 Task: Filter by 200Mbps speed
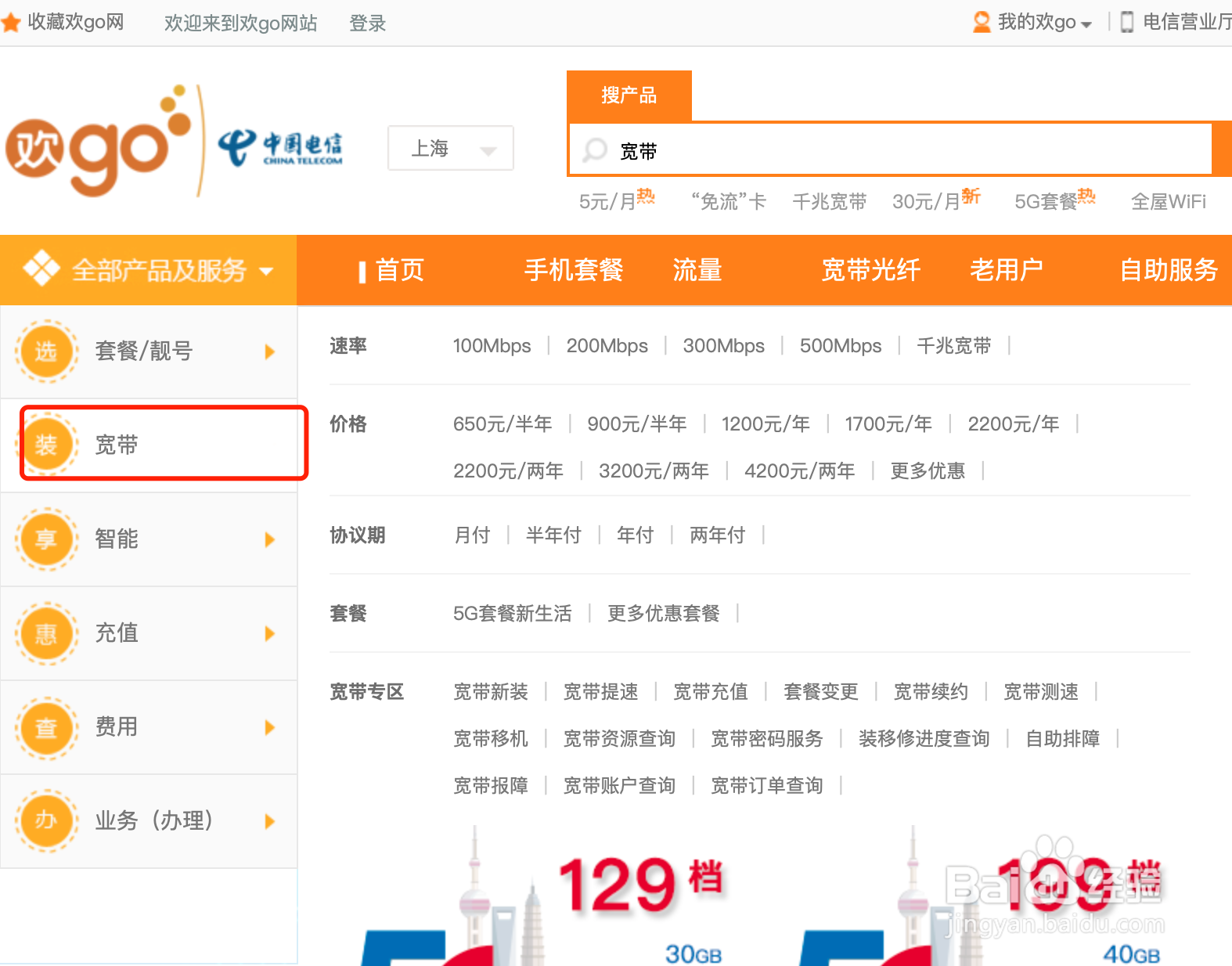pos(607,345)
